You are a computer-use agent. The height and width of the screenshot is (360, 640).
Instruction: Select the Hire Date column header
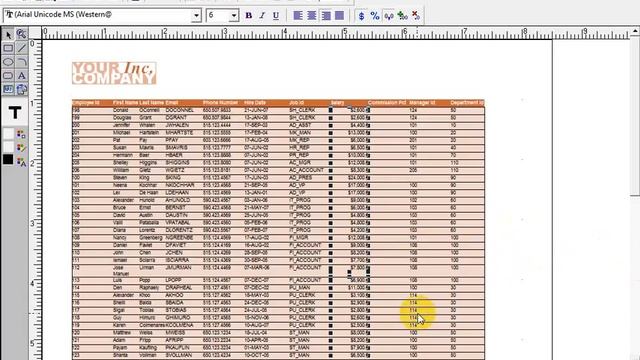pos(255,102)
